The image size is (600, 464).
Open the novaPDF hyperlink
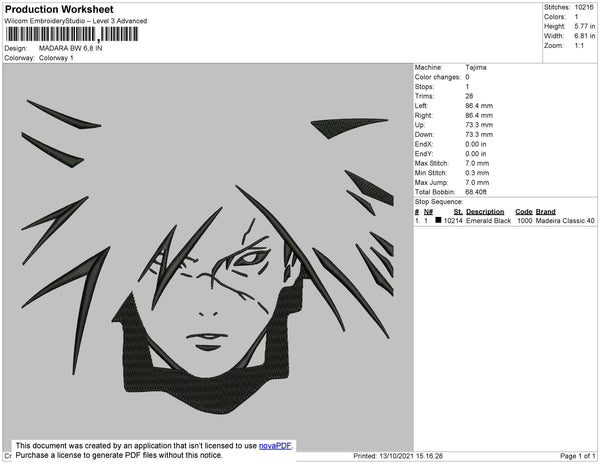(275, 446)
